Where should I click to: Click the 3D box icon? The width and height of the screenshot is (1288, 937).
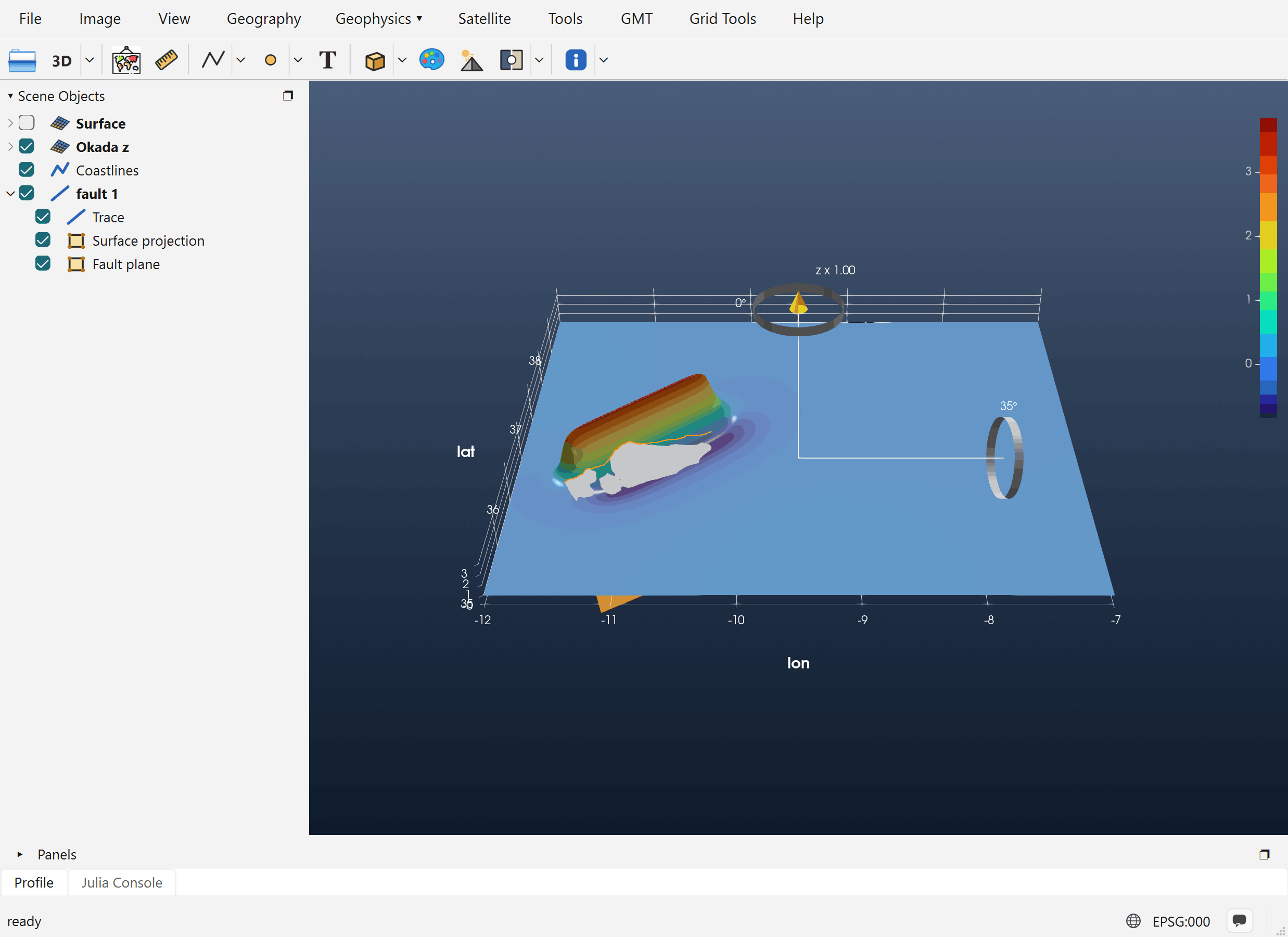[375, 60]
